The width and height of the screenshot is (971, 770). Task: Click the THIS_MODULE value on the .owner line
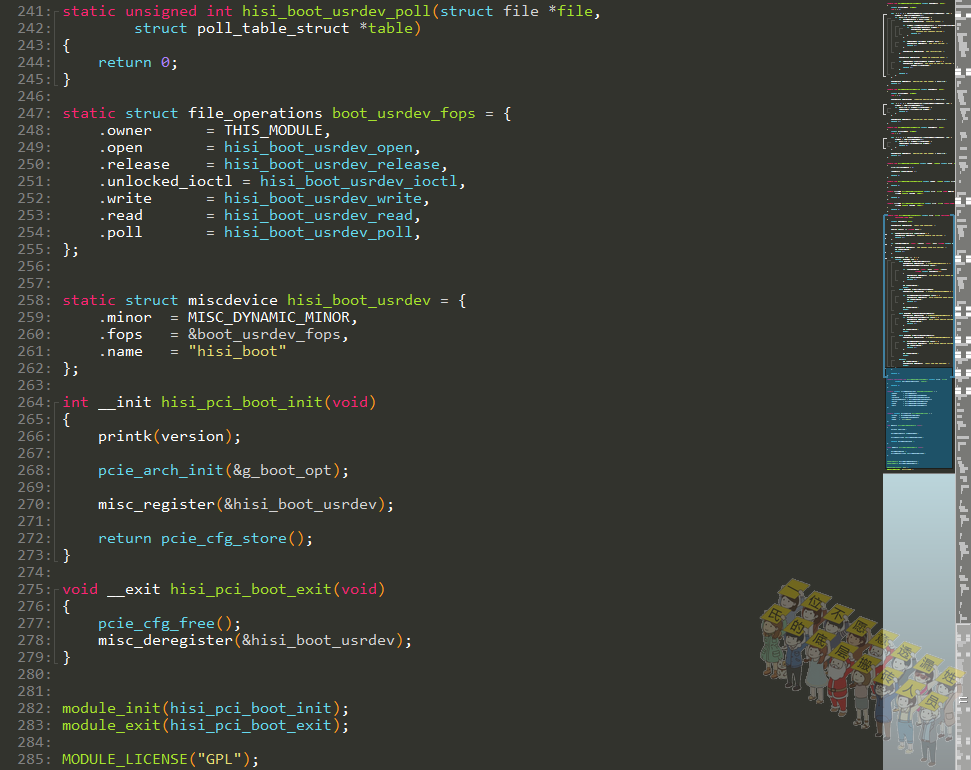pos(273,131)
